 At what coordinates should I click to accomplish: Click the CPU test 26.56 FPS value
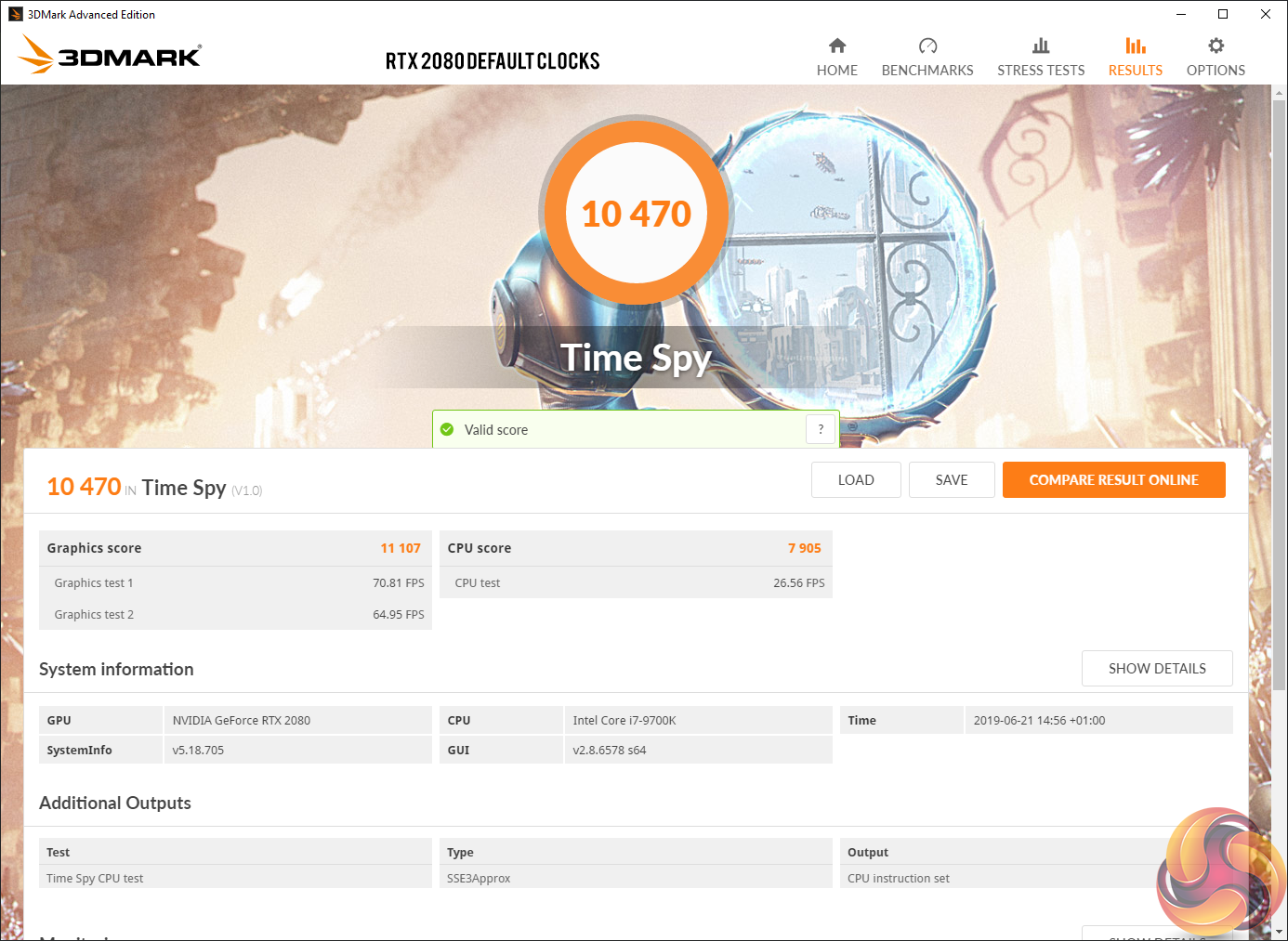point(799,583)
